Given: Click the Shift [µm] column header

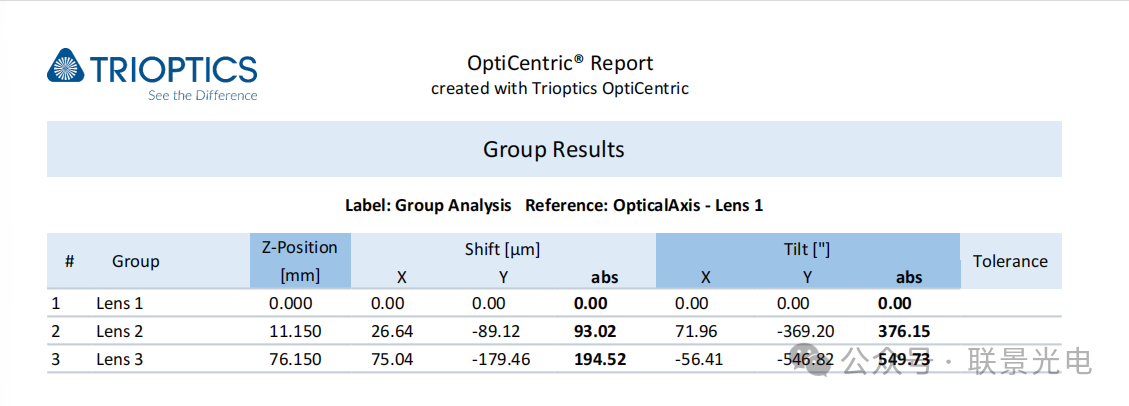Looking at the screenshot, I should pos(503,249).
